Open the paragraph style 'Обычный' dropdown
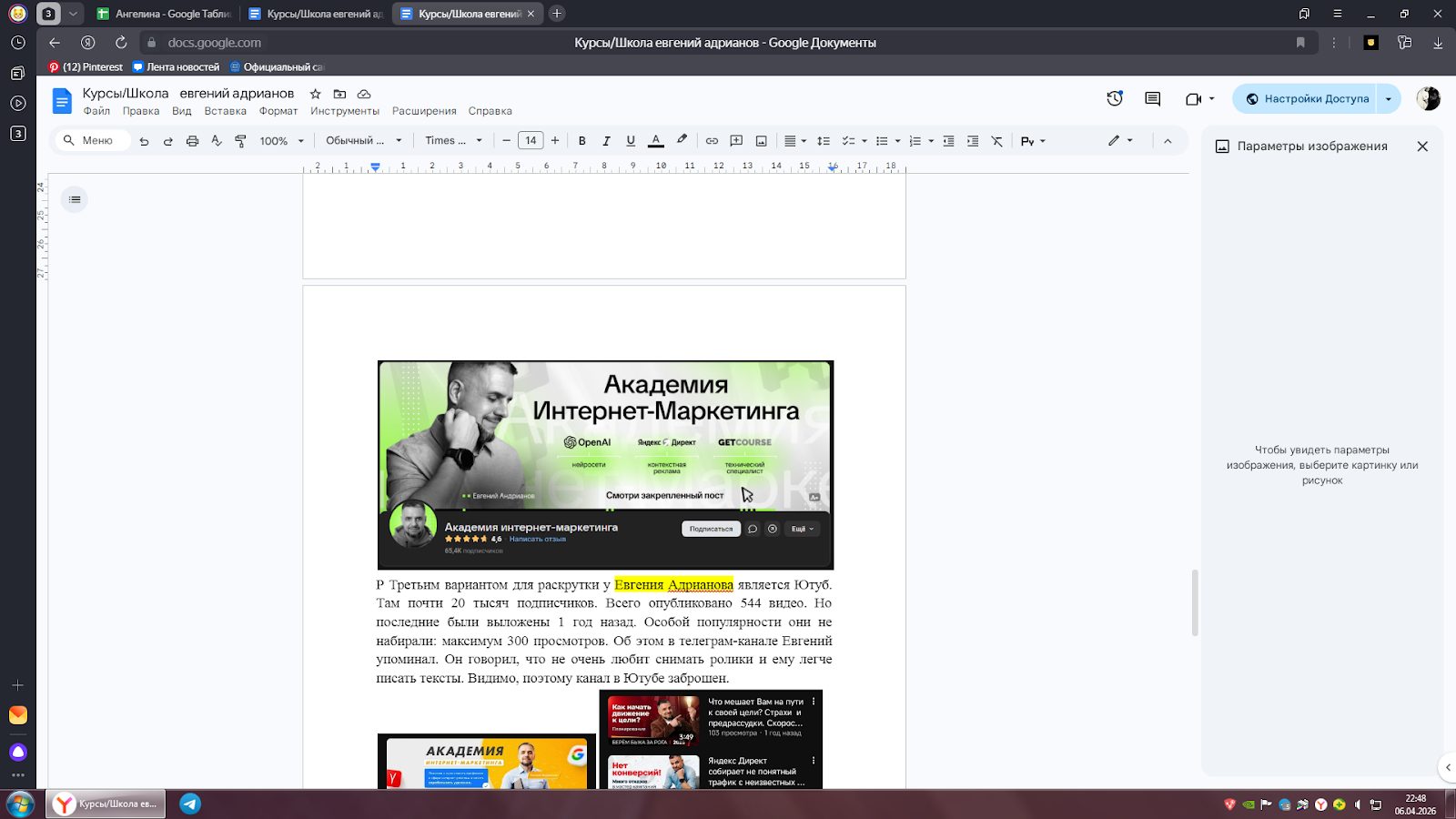This screenshot has width=1456, height=819. coord(363,141)
